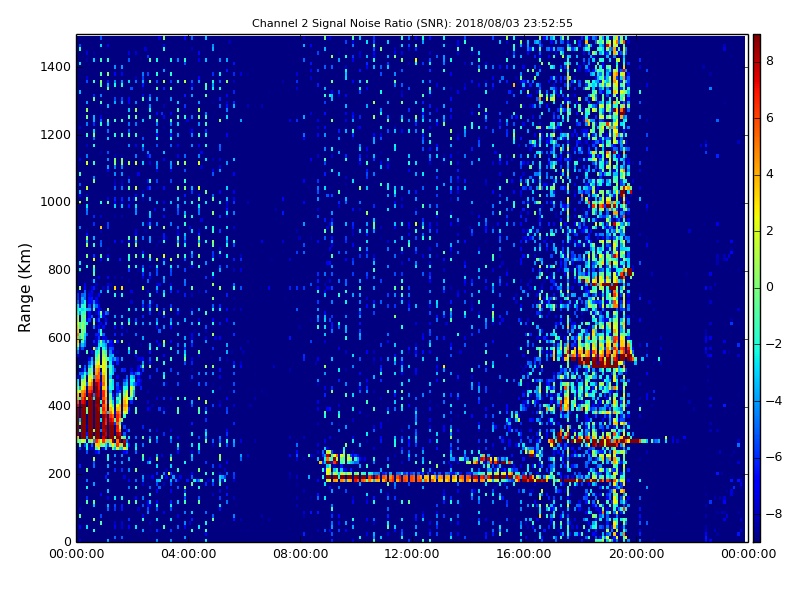Click the horizontal echo band near 200 km at noon
Viewport: 800px width, 600px height.
(420, 478)
